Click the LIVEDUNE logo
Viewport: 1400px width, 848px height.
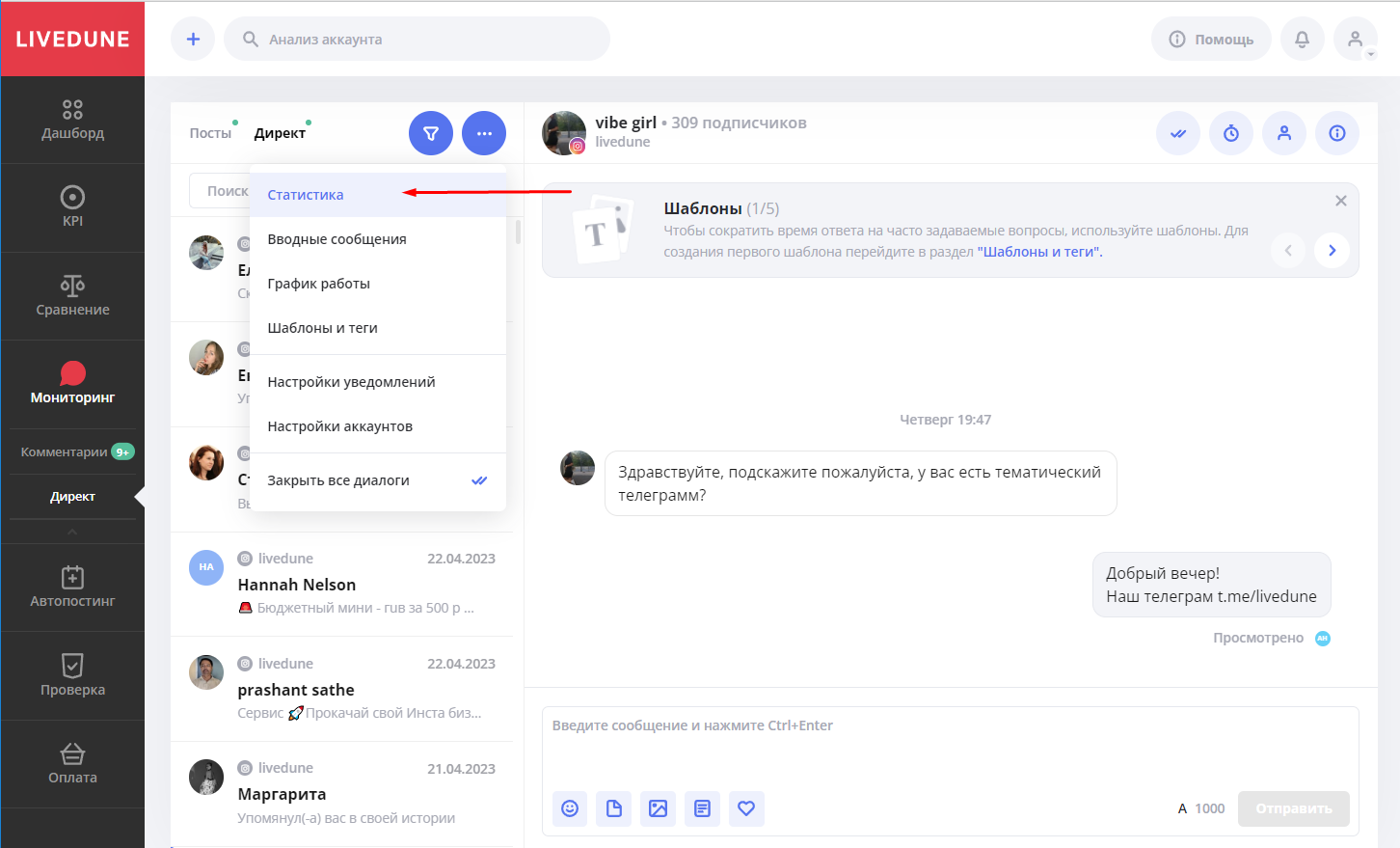coord(72,39)
